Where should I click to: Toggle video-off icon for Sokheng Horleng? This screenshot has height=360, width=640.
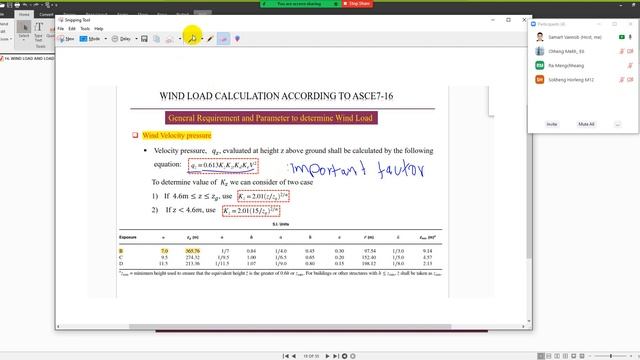(630, 80)
